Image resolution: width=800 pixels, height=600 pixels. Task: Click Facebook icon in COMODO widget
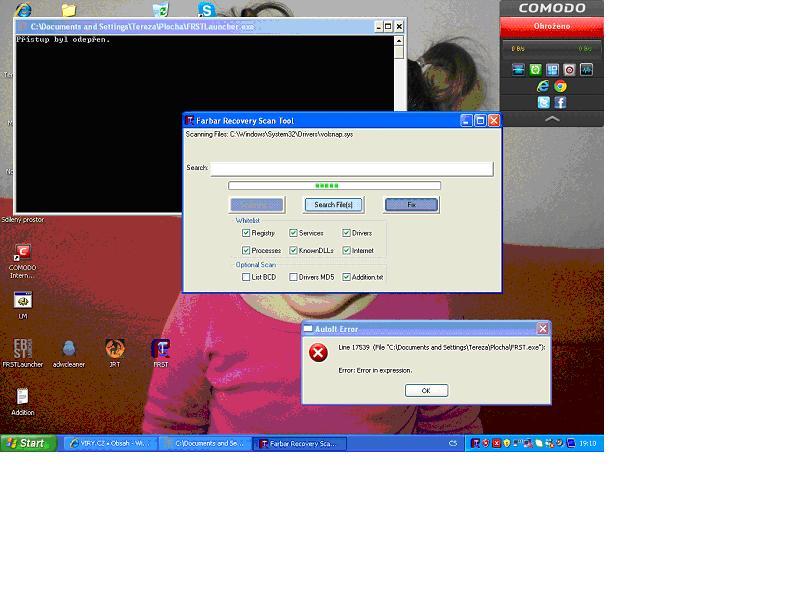pyautogui.click(x=560, y=103)
